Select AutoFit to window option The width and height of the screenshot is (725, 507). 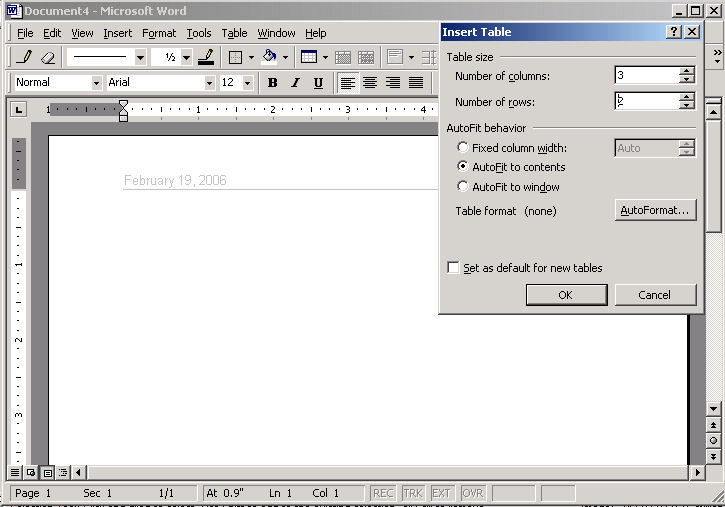463,187
